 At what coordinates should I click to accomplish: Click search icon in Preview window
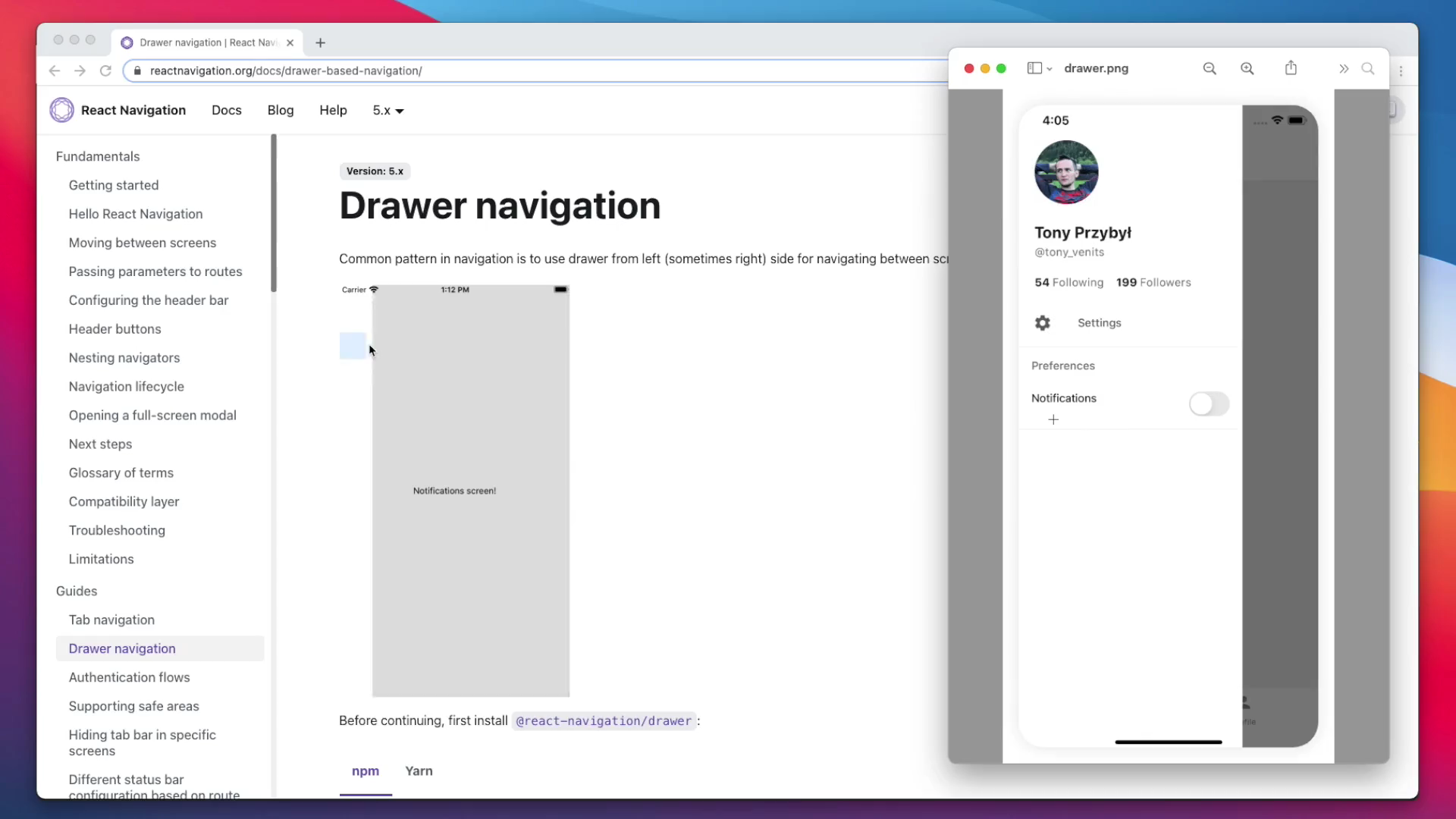(1368, 68)
